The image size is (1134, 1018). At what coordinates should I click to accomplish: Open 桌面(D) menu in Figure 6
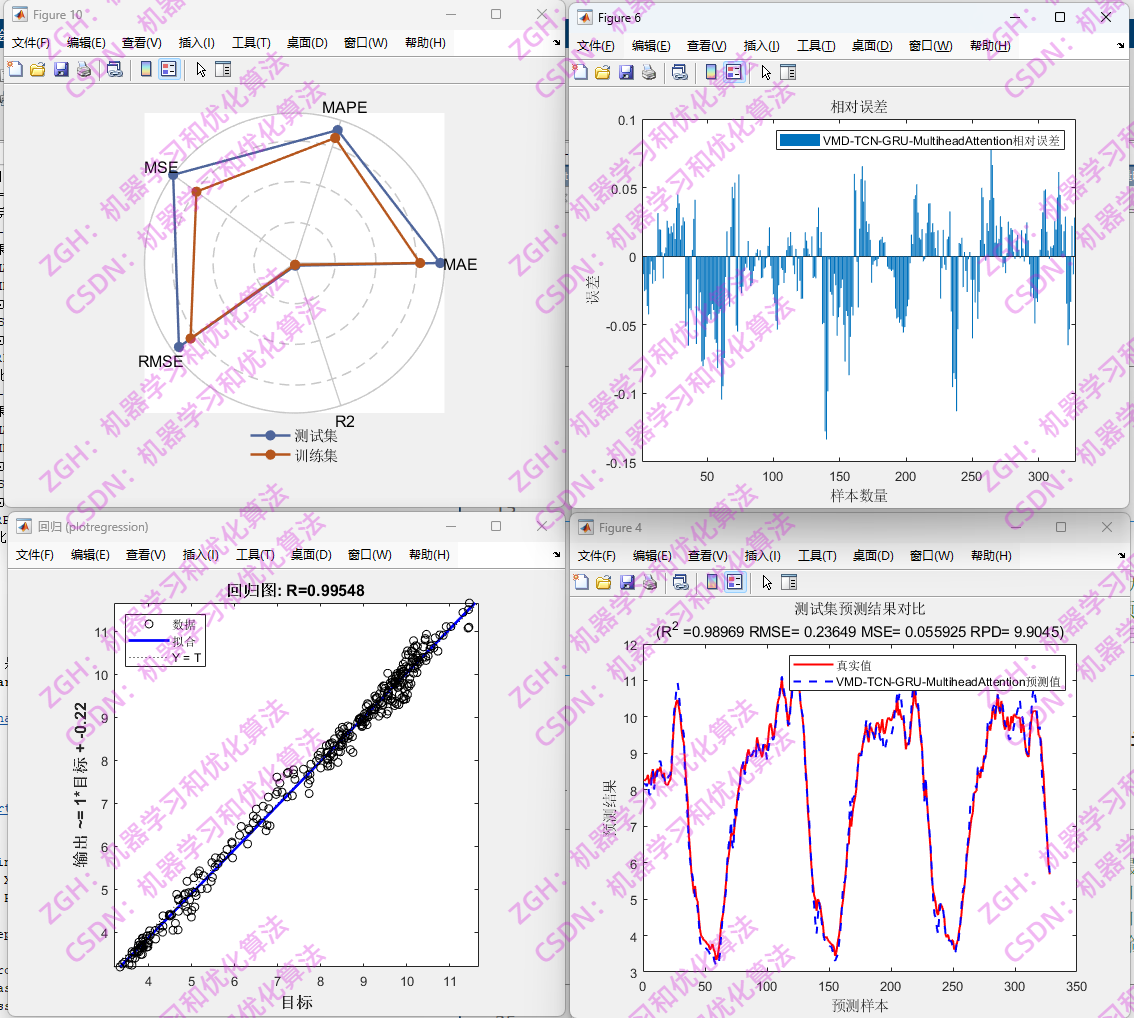pyautogui.click(x=872, y=46)
